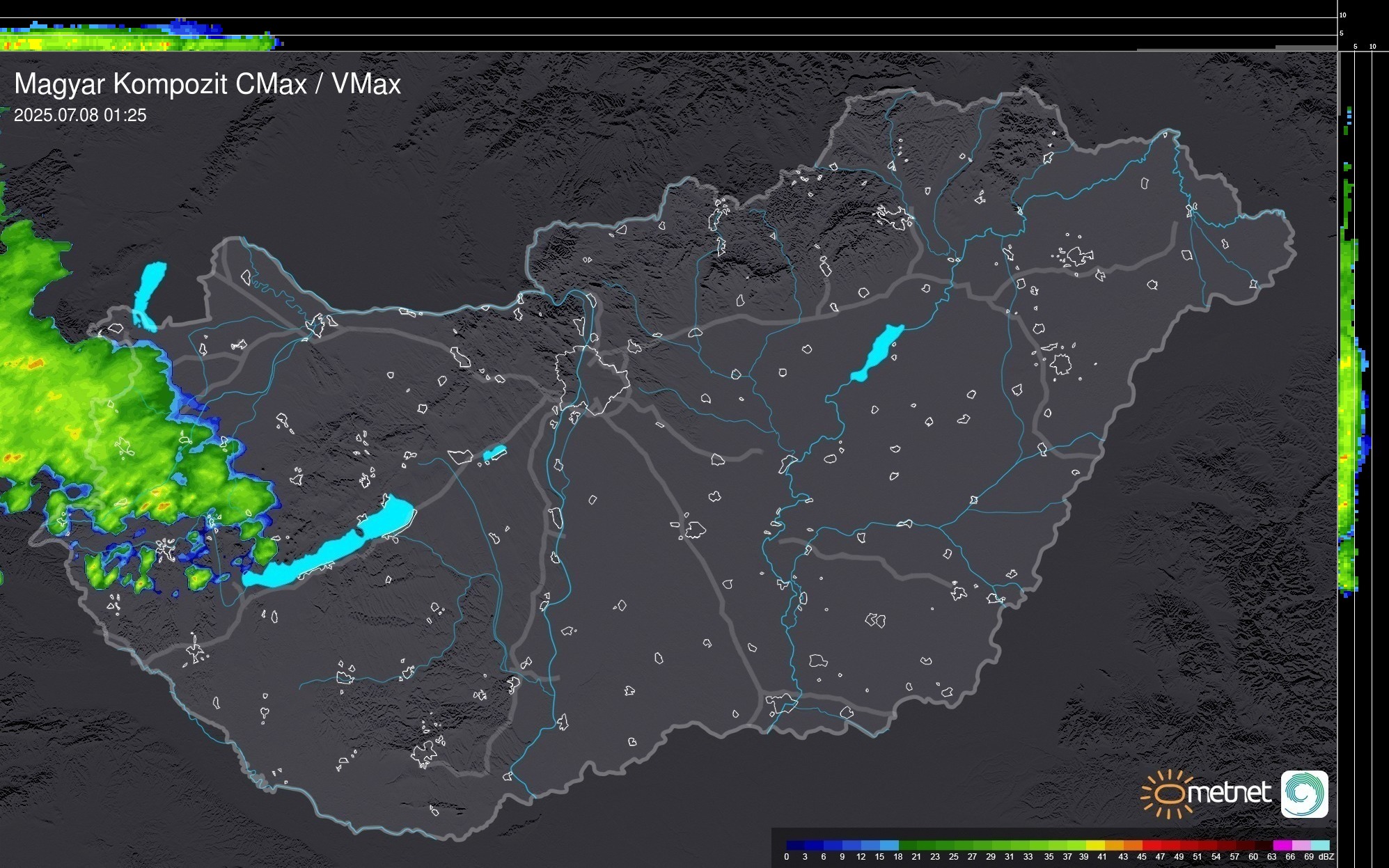
Task: Click the Magyar Kompozit CMax / VMax title
Action: (207, 84)
